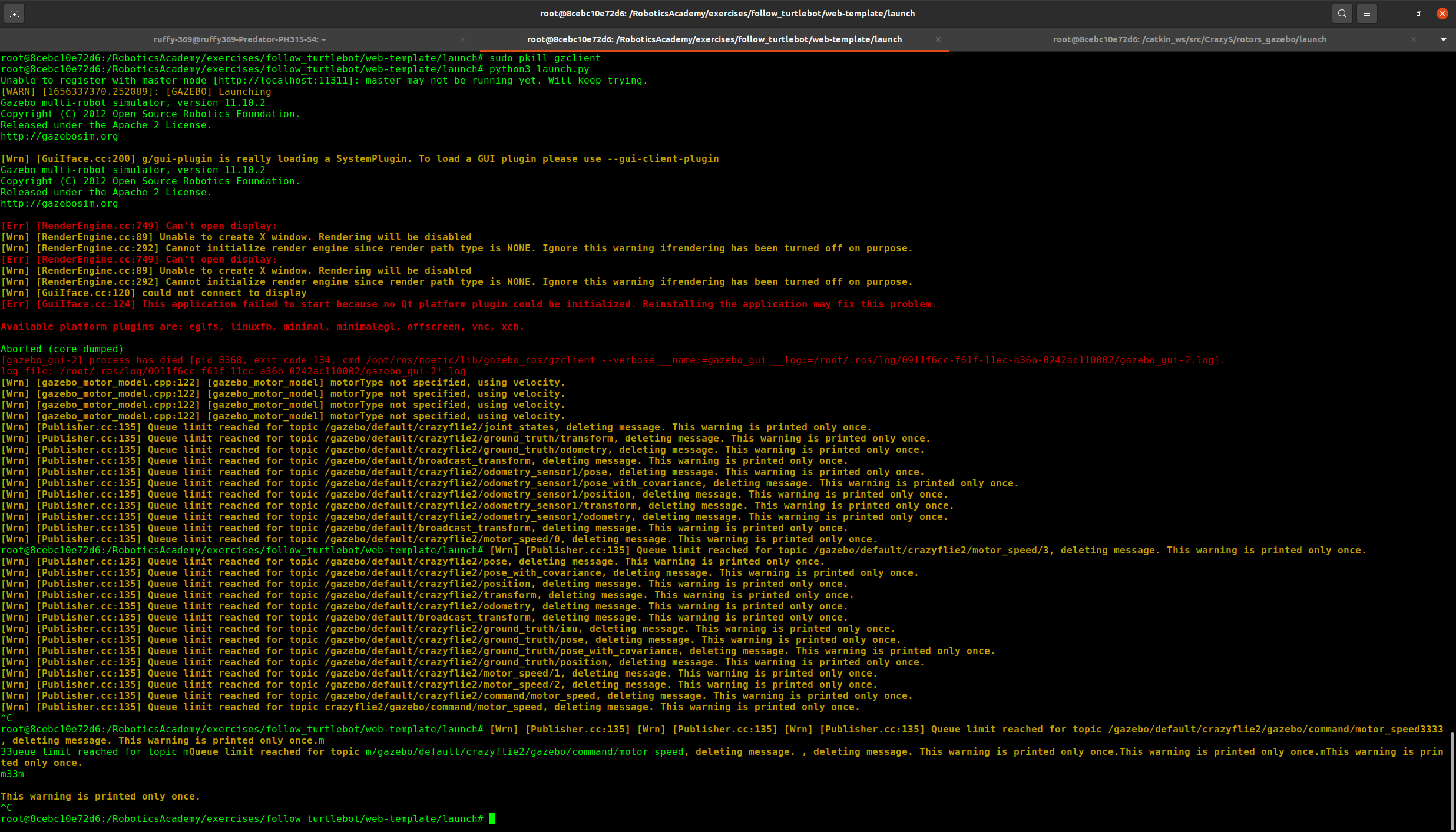Open the terminal search tool
Viewport: 1456px width, 832px height.
[1342, 14]
